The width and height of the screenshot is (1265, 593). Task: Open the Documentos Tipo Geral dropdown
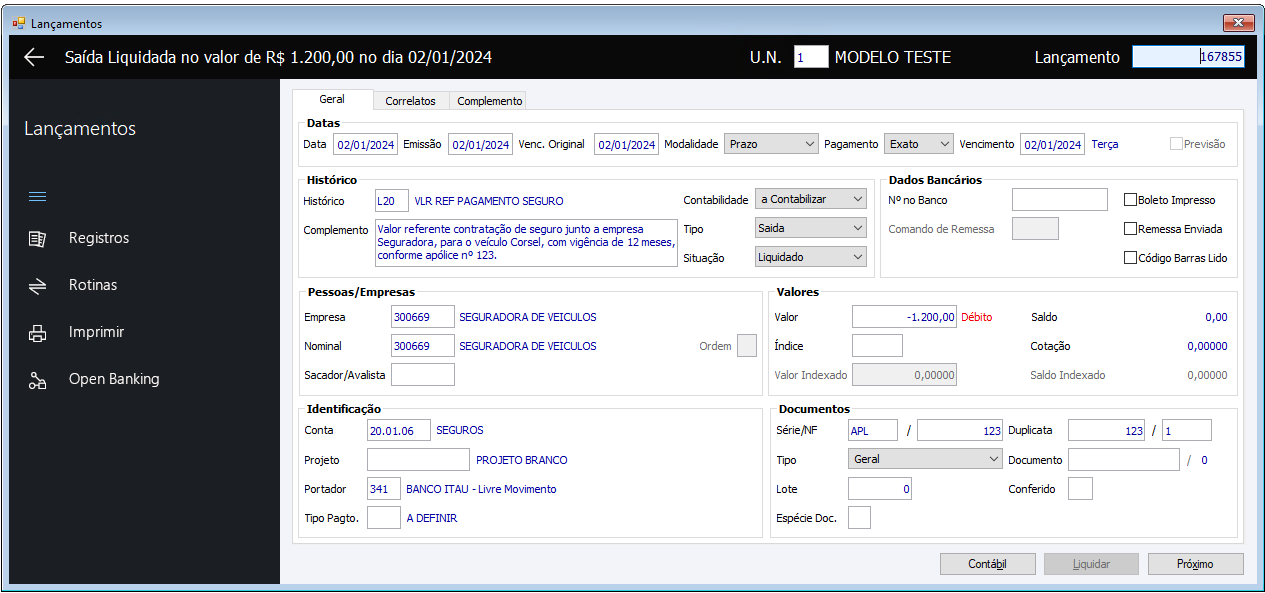click(x=925, y=459)
